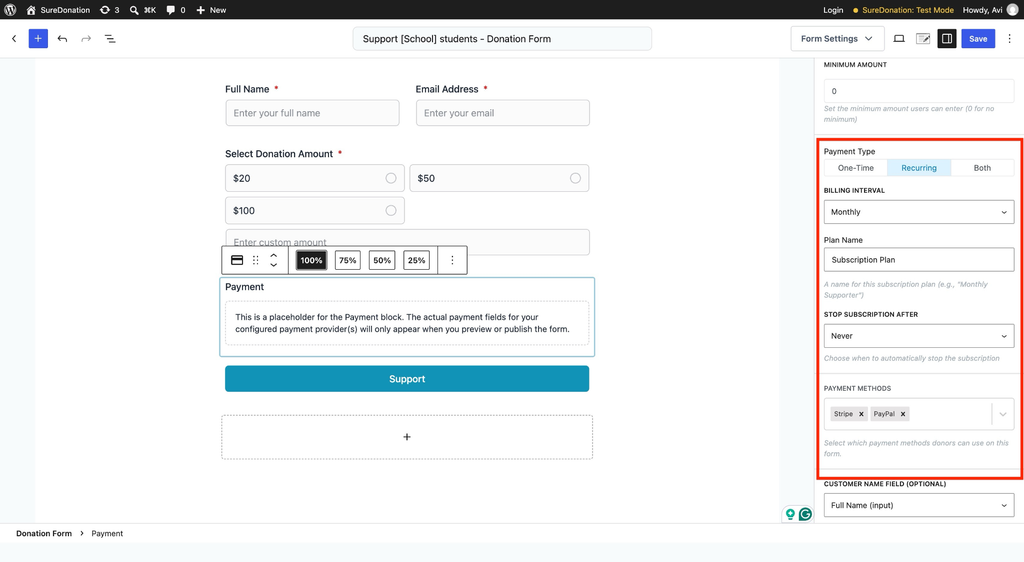The image size is (1024, 562).
Task: Open comments indicator in admin bar
Action: point(176,10)
